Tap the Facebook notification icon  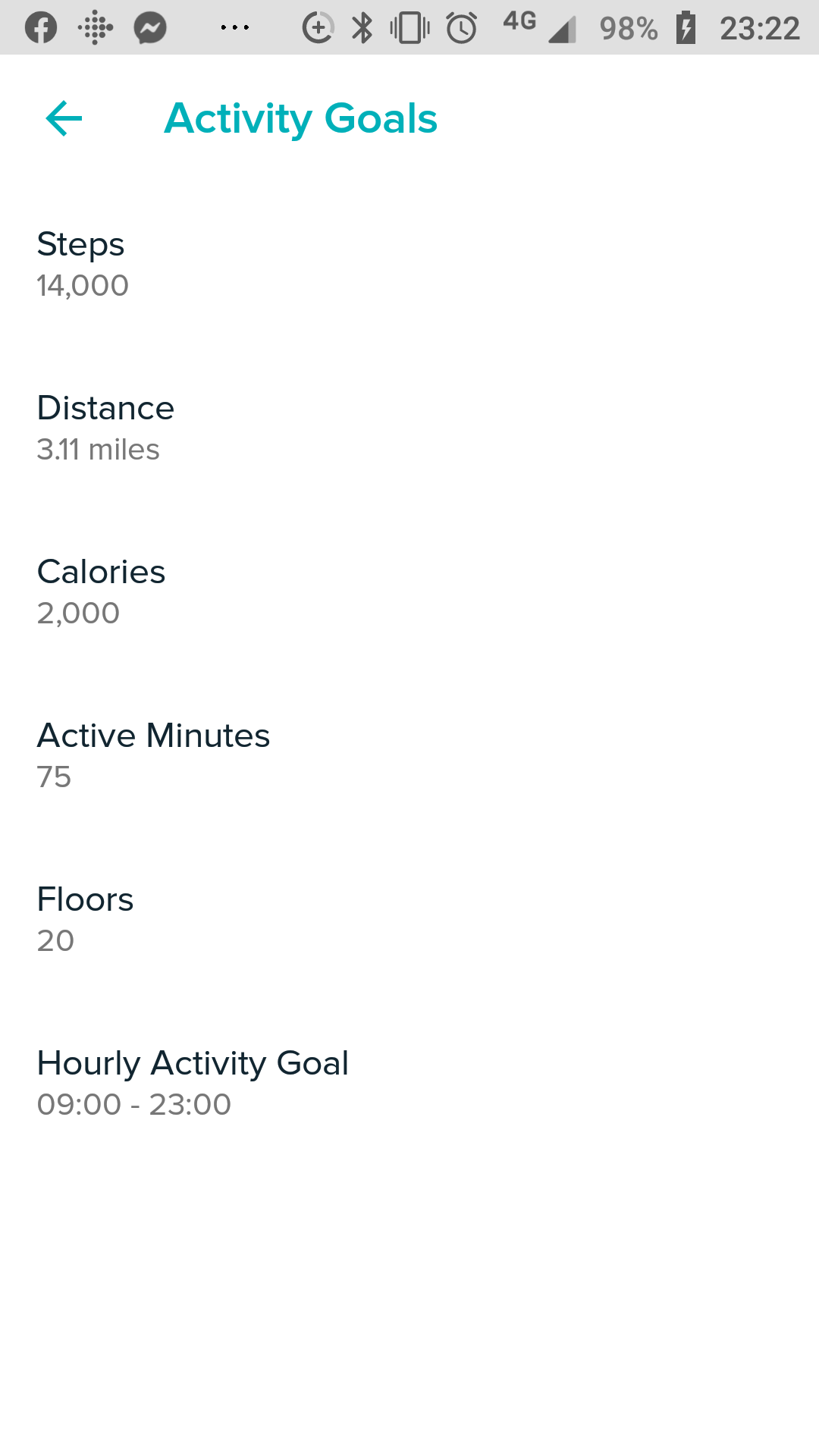click(x=41, y=28)
